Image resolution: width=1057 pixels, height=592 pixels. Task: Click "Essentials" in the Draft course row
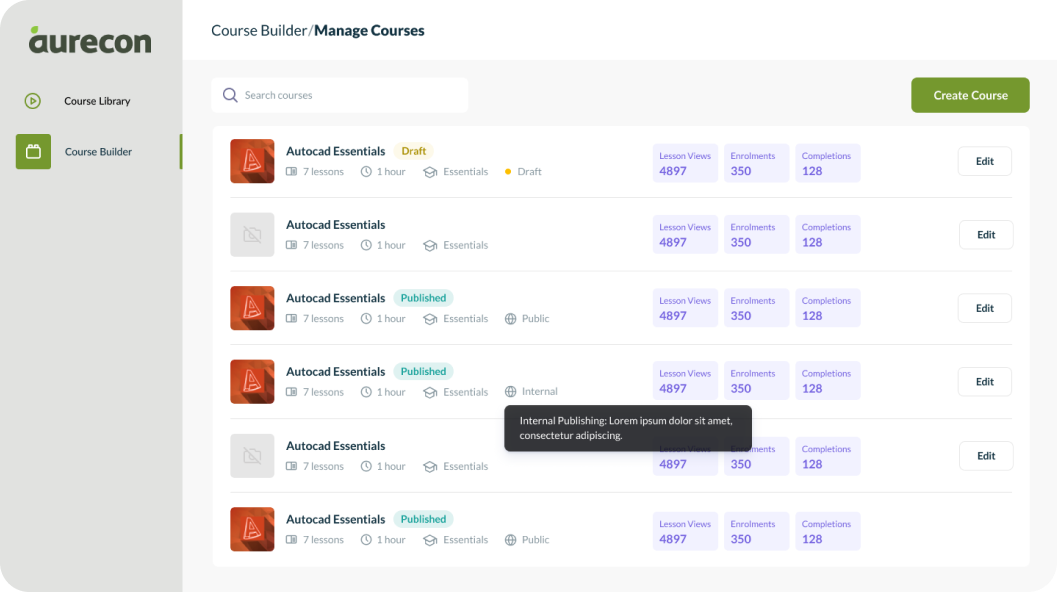[x=465, y=171]
